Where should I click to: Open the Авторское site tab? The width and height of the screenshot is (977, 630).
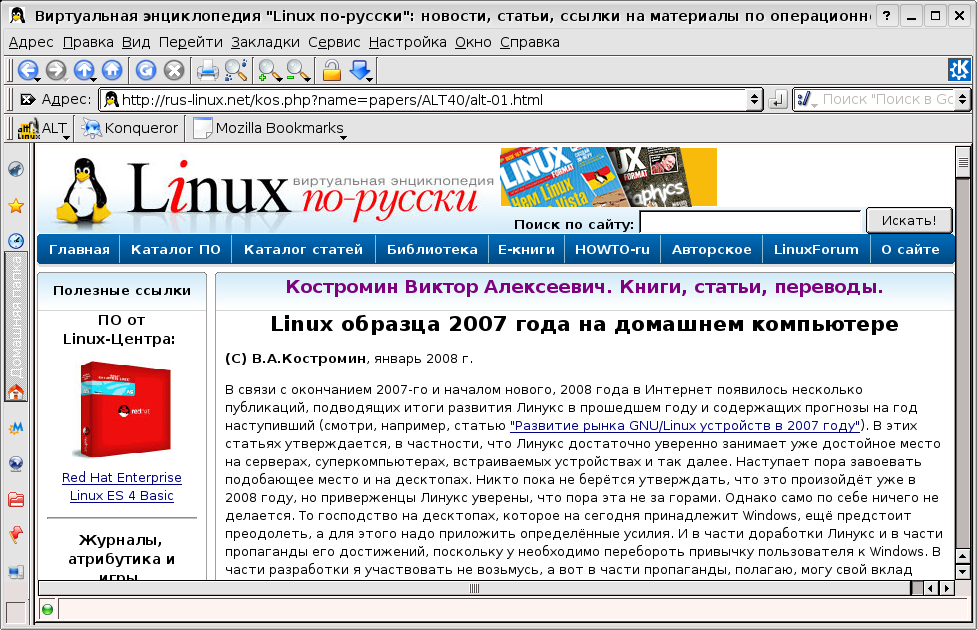(712, 249)
